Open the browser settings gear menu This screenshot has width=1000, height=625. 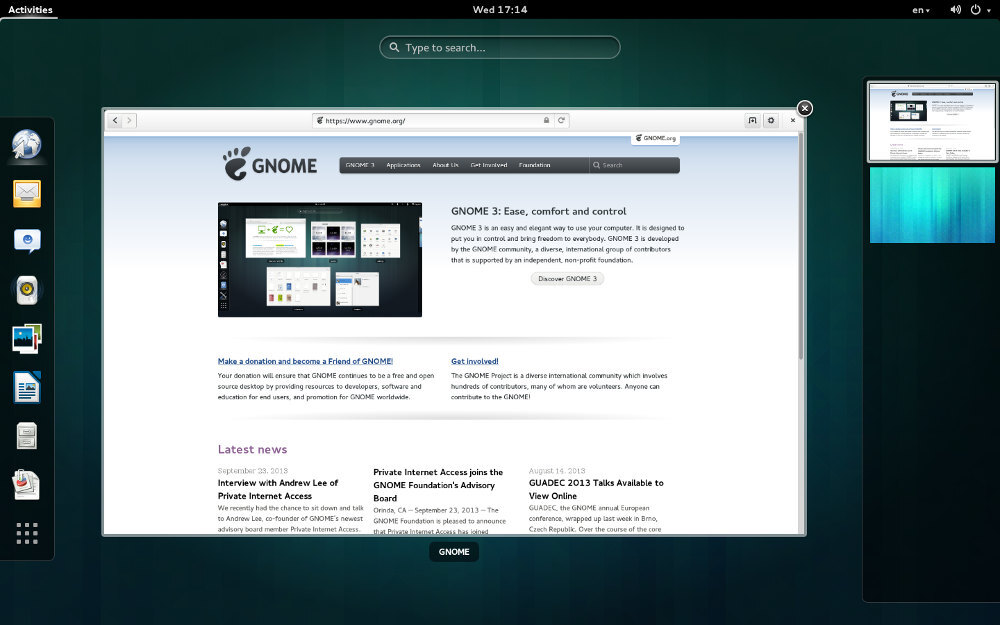pyautogui.click(x=771, y=120)
